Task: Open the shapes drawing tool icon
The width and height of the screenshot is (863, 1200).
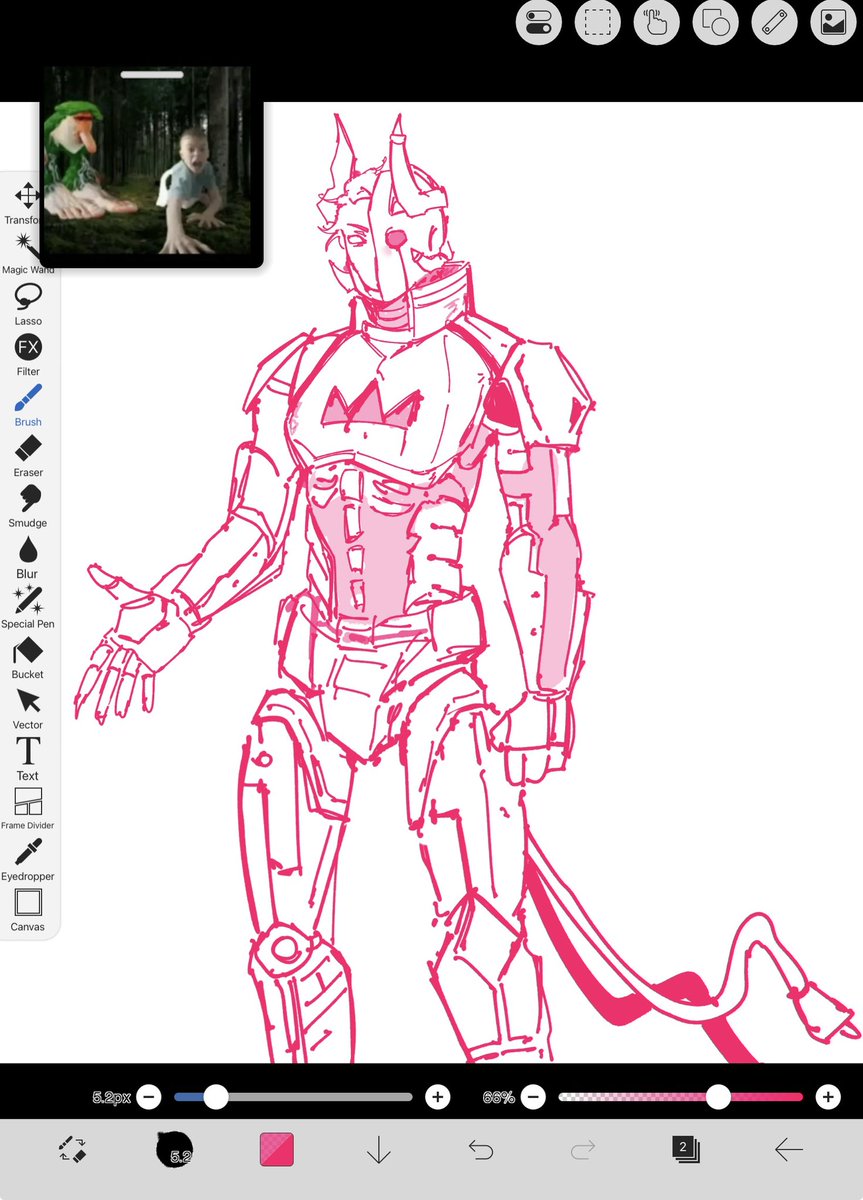Action: tap(716, 22)
